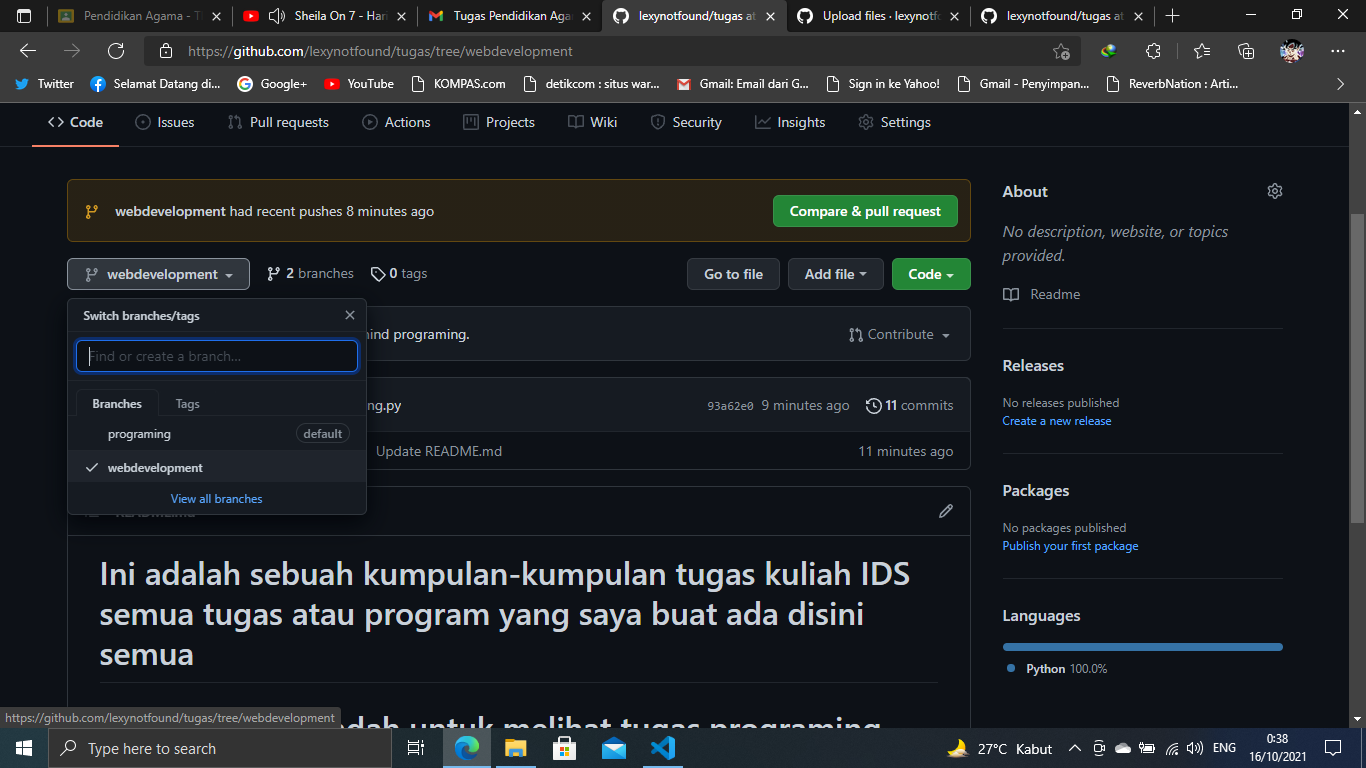Open the webdevelopment branch selector dropdown
1366x768 pixels.
click(x=158, y=274)
